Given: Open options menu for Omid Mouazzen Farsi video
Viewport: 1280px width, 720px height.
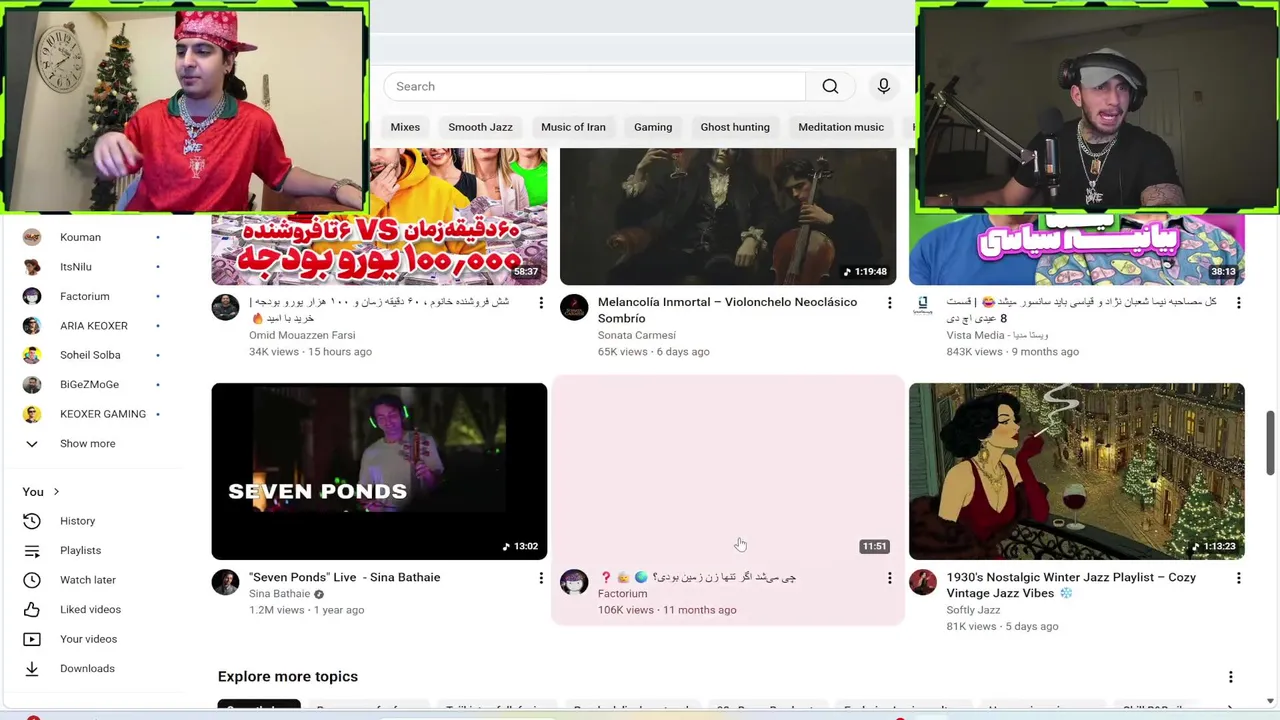Looking at the screenshot, I should [x=541, y=302].
